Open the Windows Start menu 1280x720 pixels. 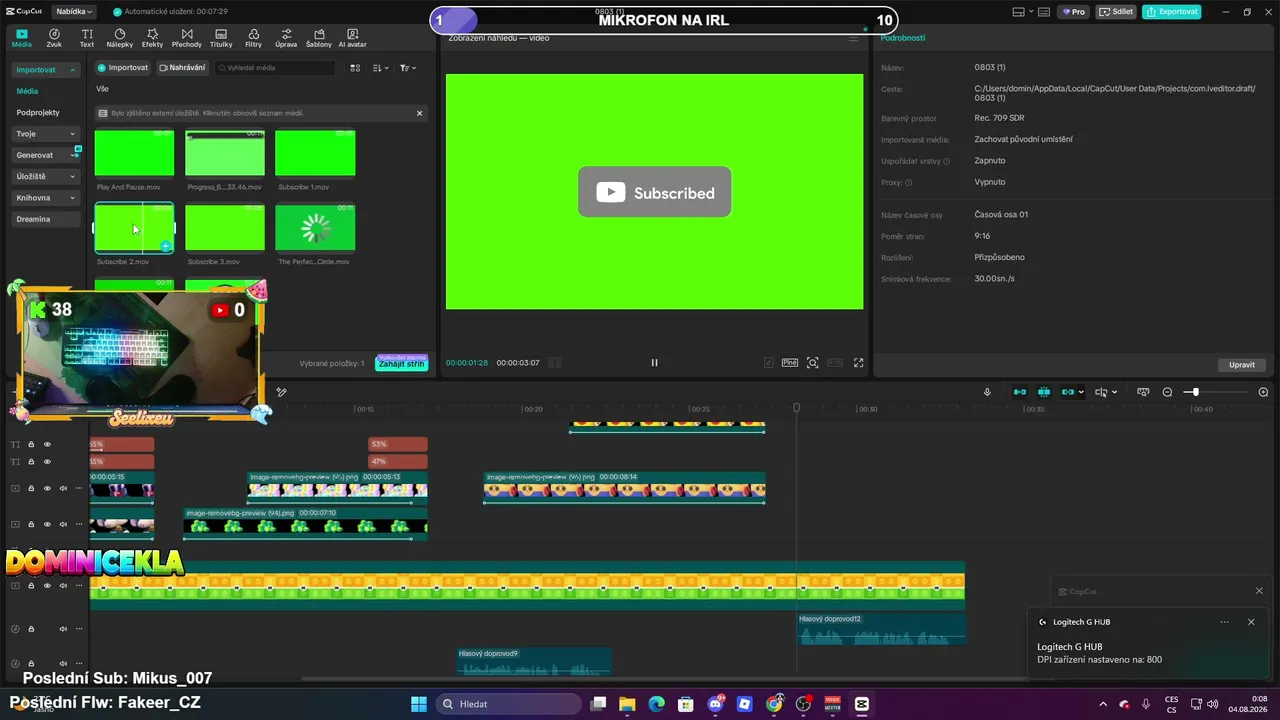[x=419, y=704]
